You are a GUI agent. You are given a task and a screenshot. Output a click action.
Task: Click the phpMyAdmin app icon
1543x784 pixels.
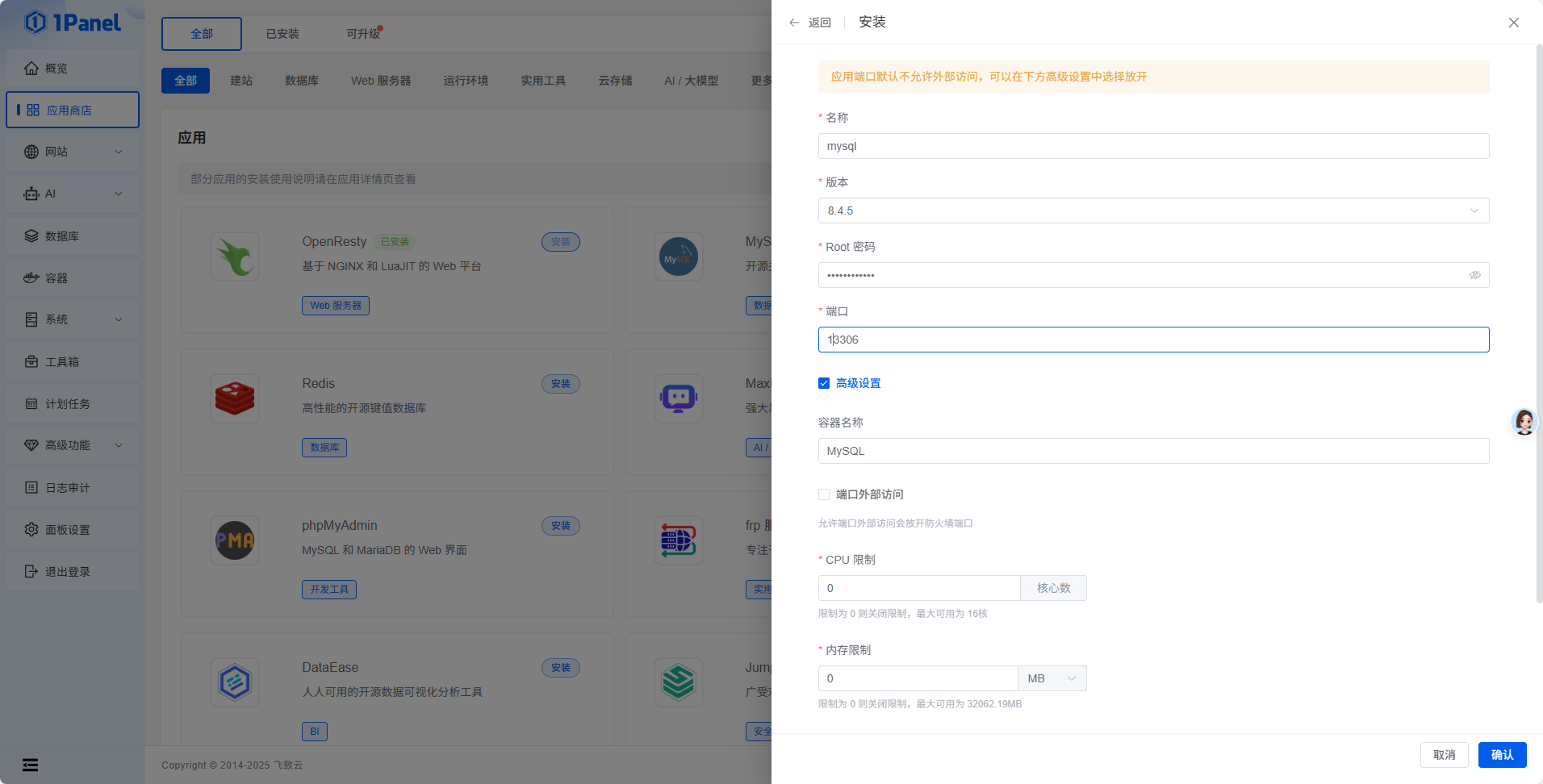point(235,540)
